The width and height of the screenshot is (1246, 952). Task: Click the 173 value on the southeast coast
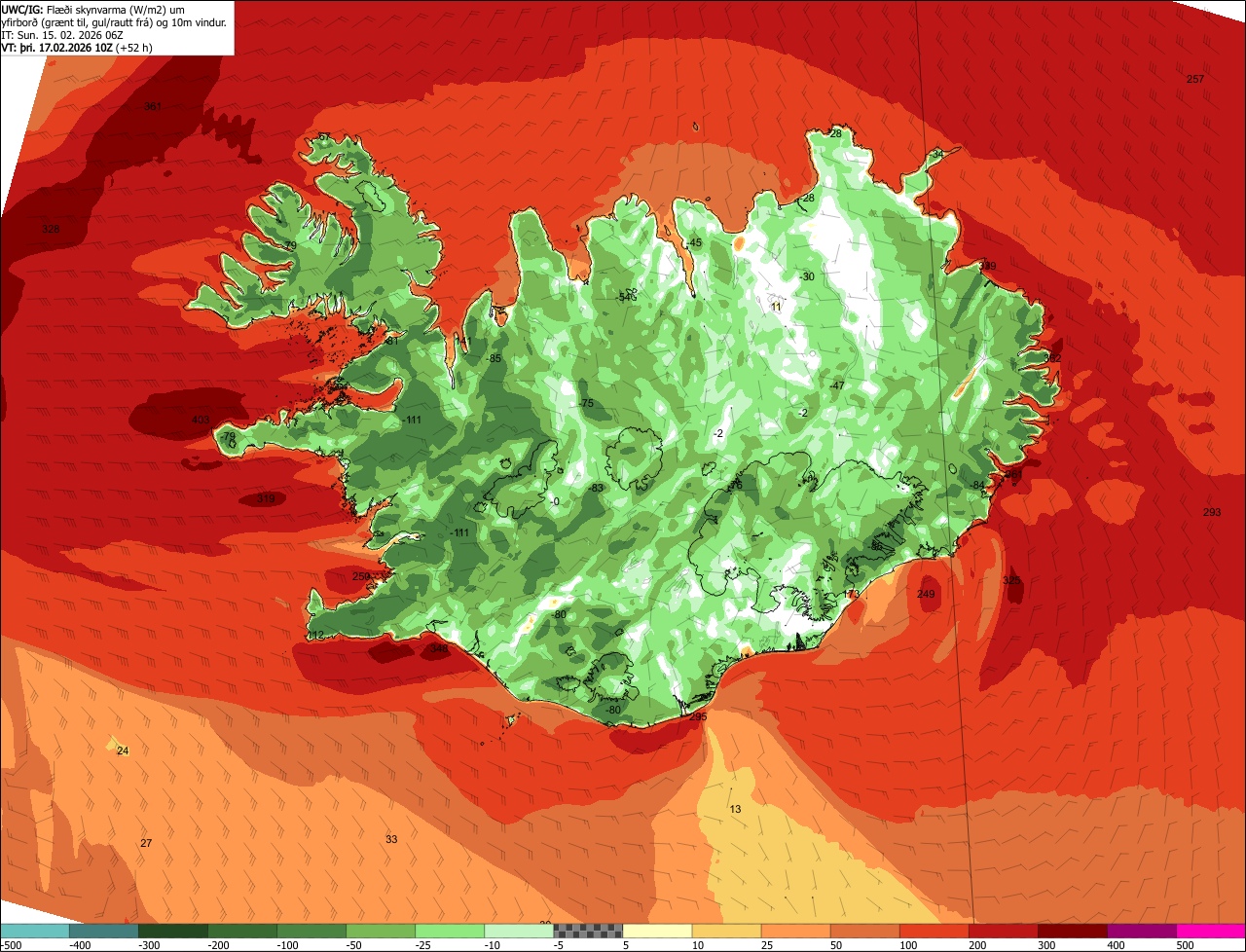pyautogui.click(x=852, y=594)
